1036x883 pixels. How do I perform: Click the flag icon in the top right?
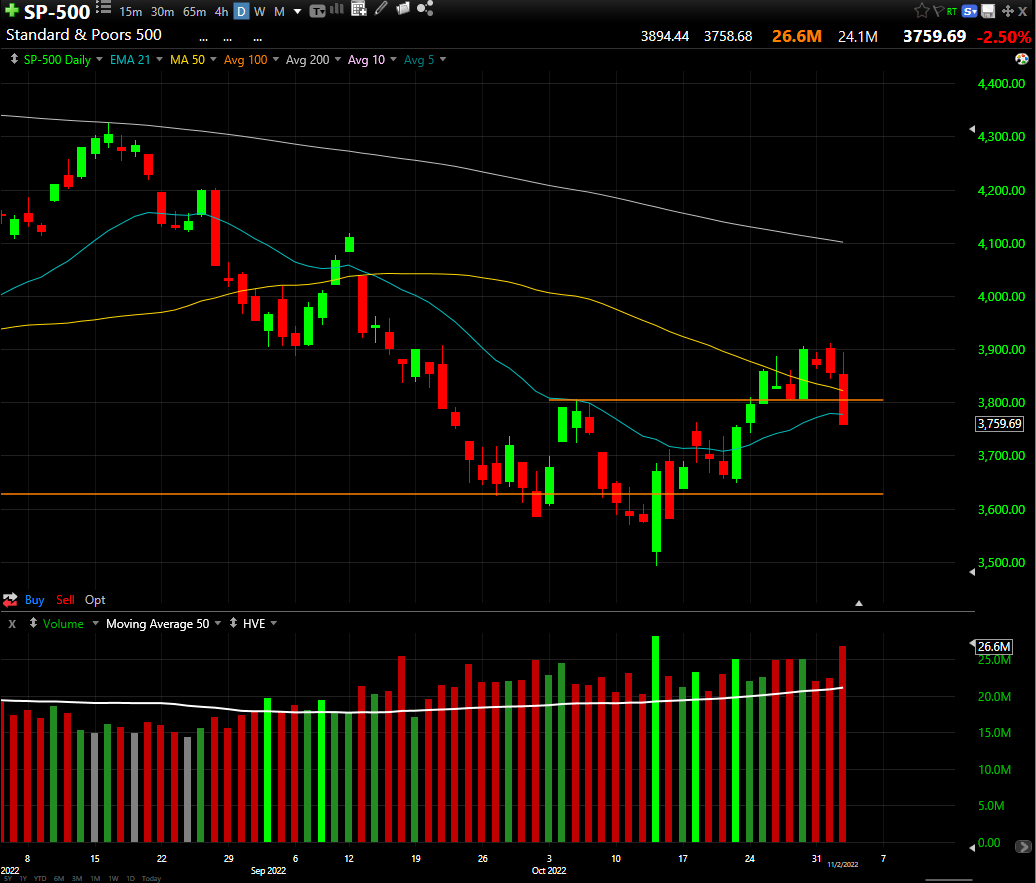[x=938, y=11]
